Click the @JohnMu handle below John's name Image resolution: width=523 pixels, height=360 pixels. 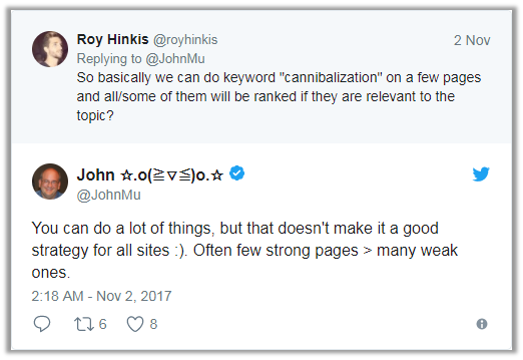click(109, 195)
